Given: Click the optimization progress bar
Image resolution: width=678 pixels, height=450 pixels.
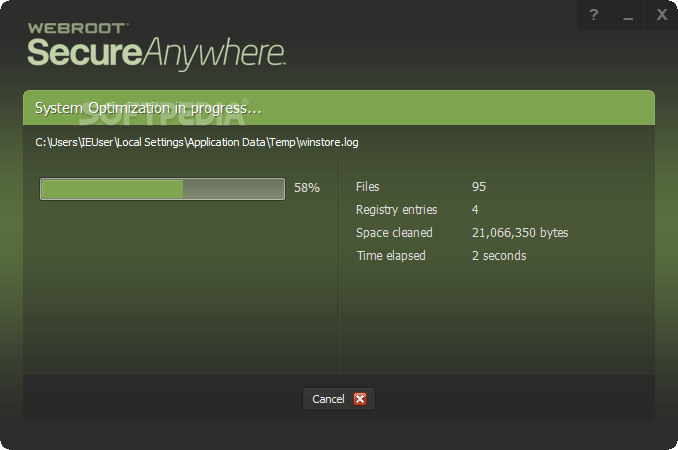Looking at the screenshot, I should (x=162, y=189).
